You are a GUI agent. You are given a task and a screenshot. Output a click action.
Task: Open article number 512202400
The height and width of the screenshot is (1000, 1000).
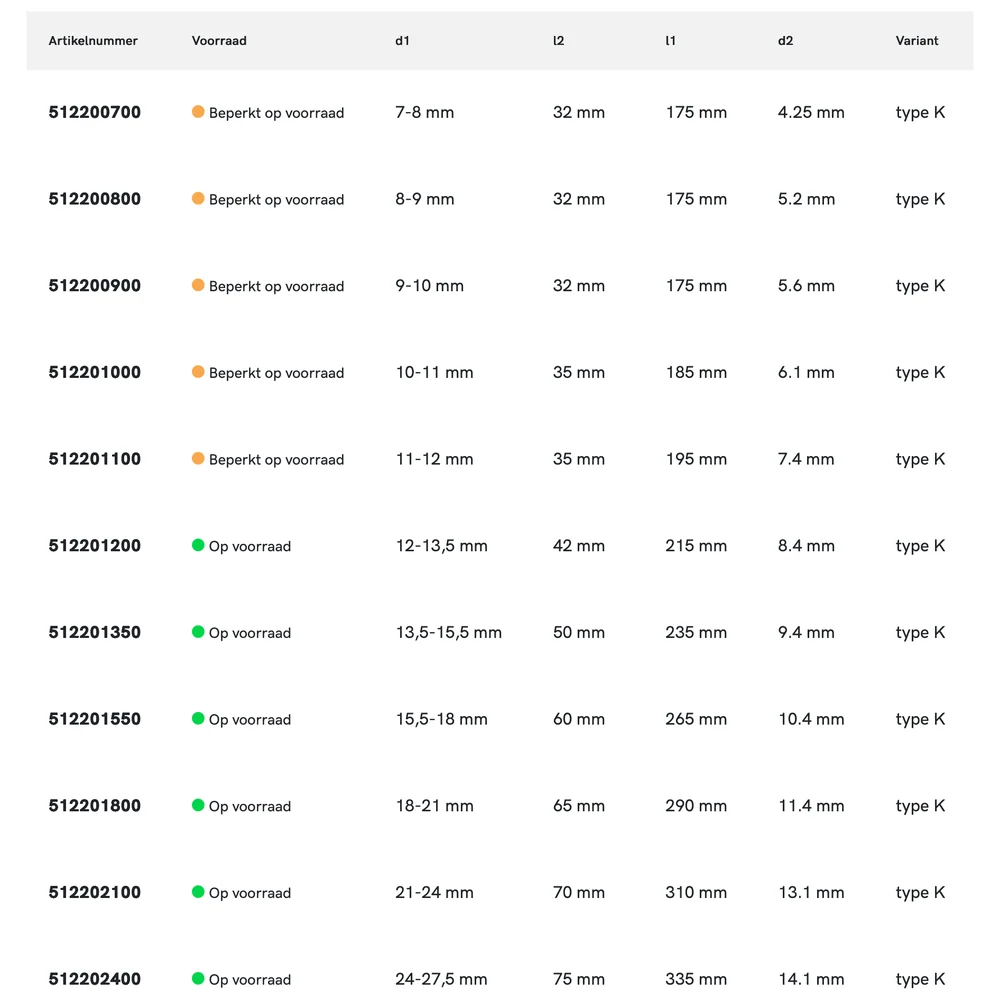(x=94, y=980)
